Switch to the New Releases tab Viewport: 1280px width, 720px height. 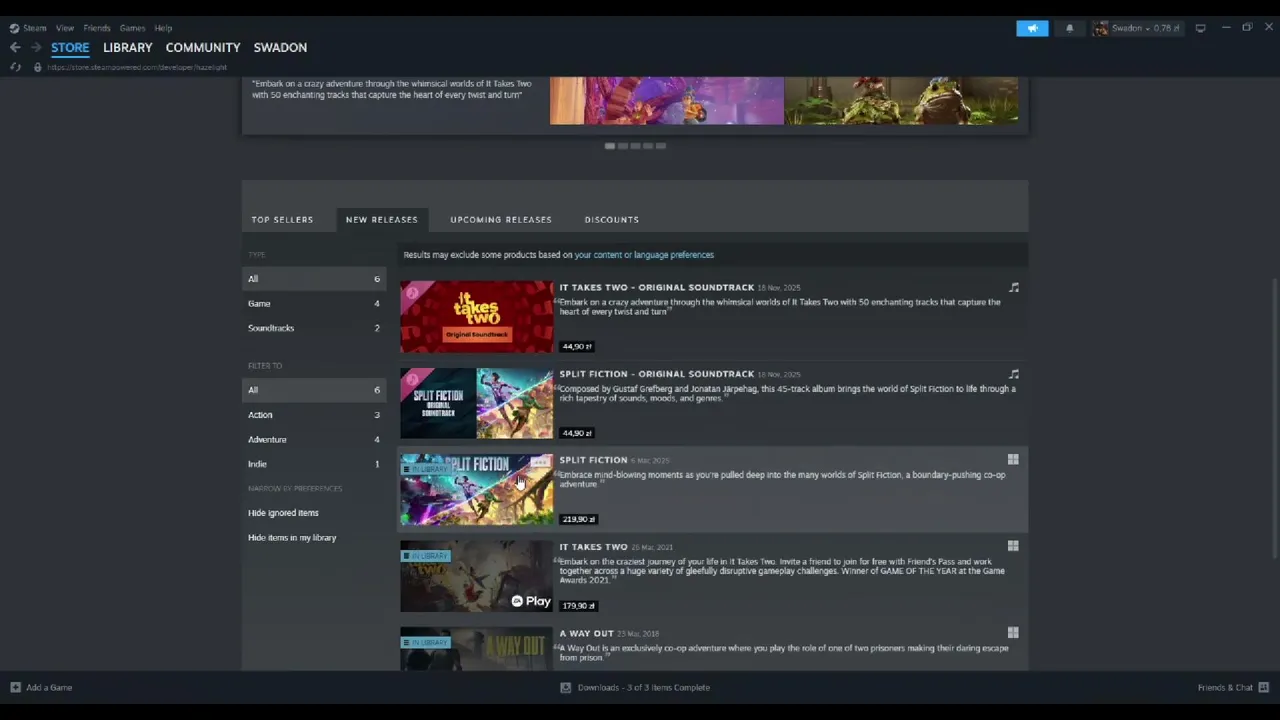click(x=382, y=219)
